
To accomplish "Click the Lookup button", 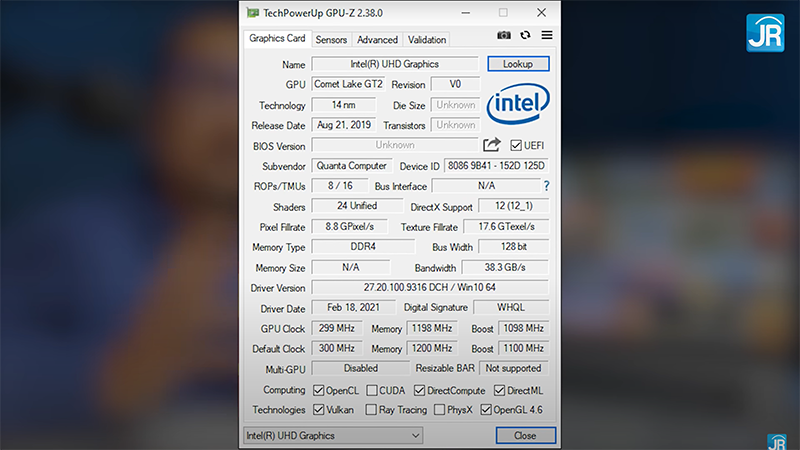I will (x=518, y=64).
